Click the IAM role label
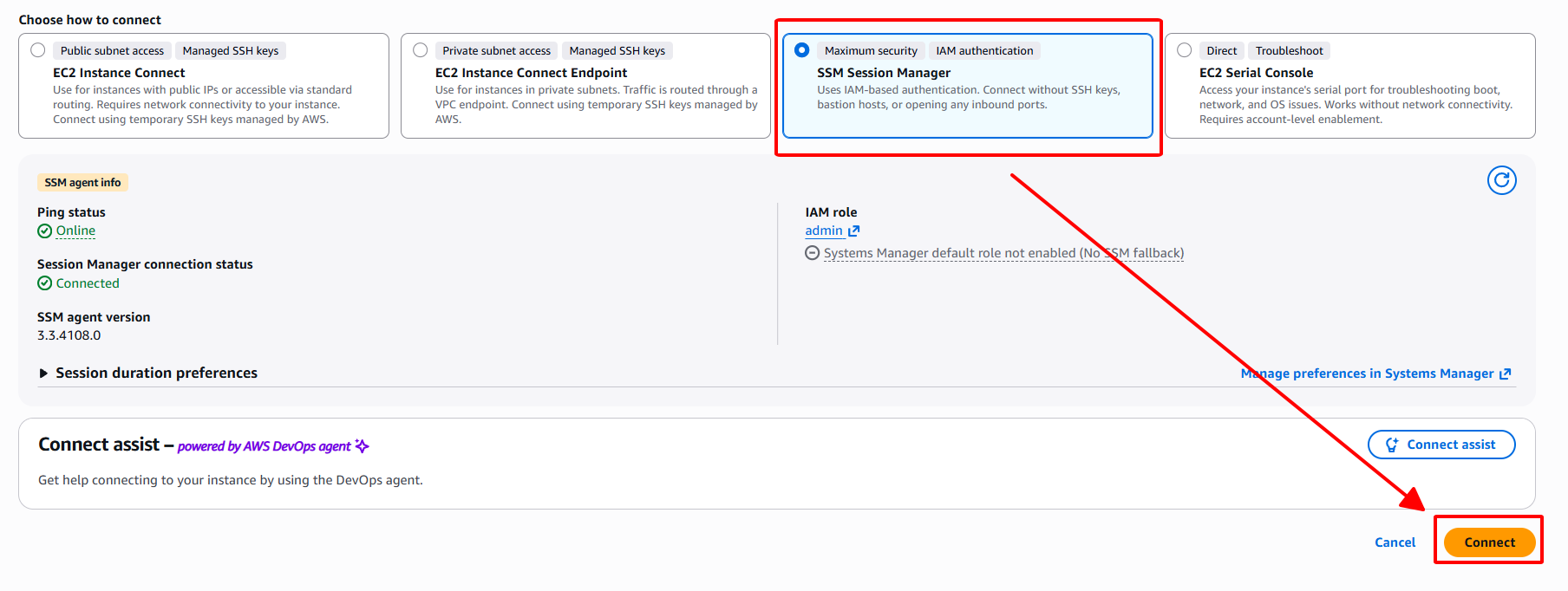 831,212
